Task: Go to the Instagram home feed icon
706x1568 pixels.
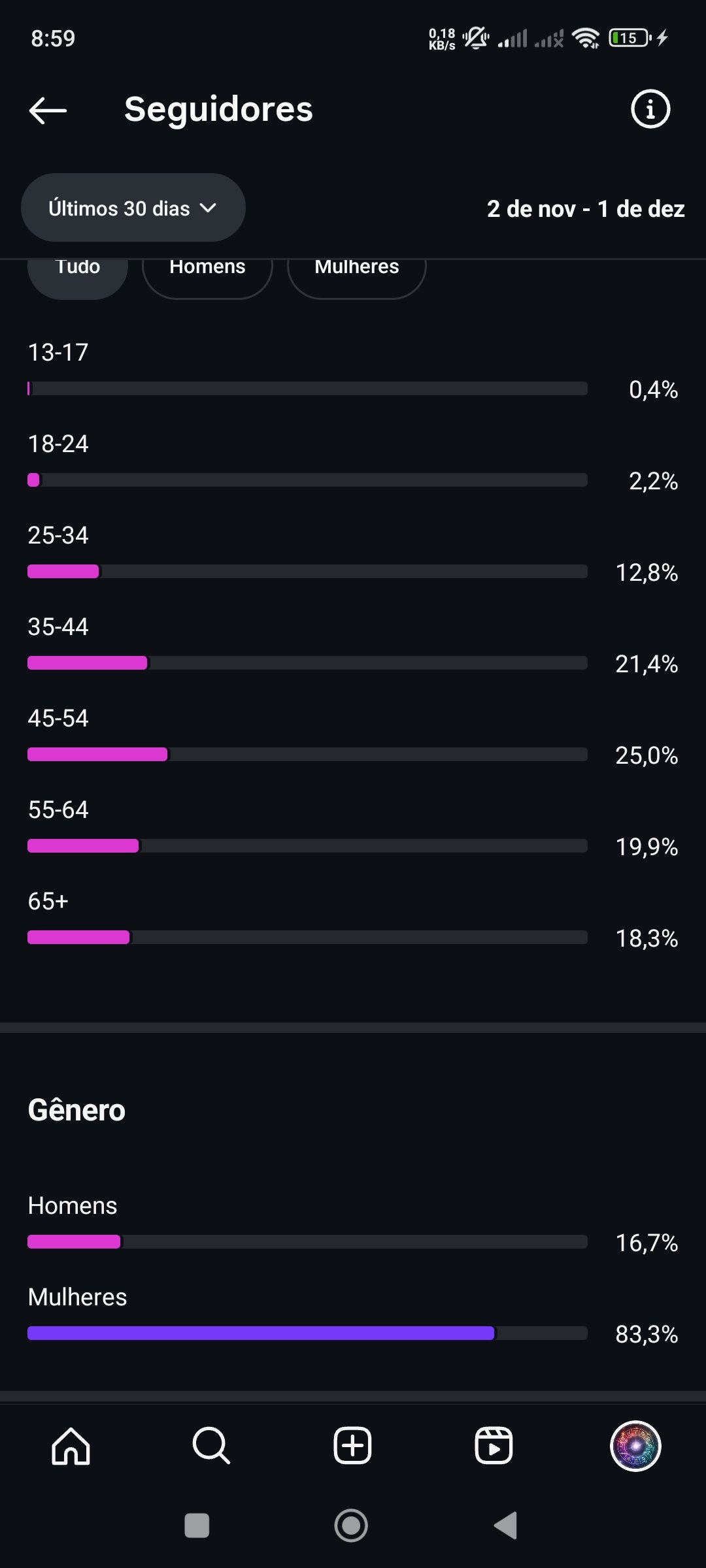Action: (x=71, y=1446)
